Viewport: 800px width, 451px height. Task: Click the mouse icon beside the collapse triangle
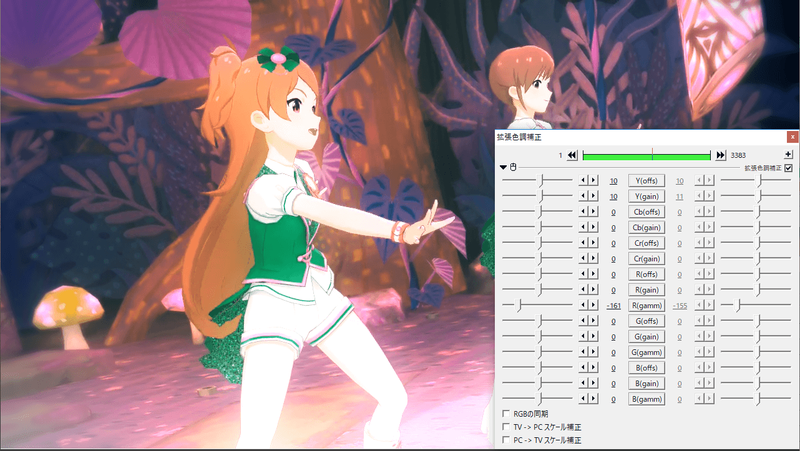(513, 167)
